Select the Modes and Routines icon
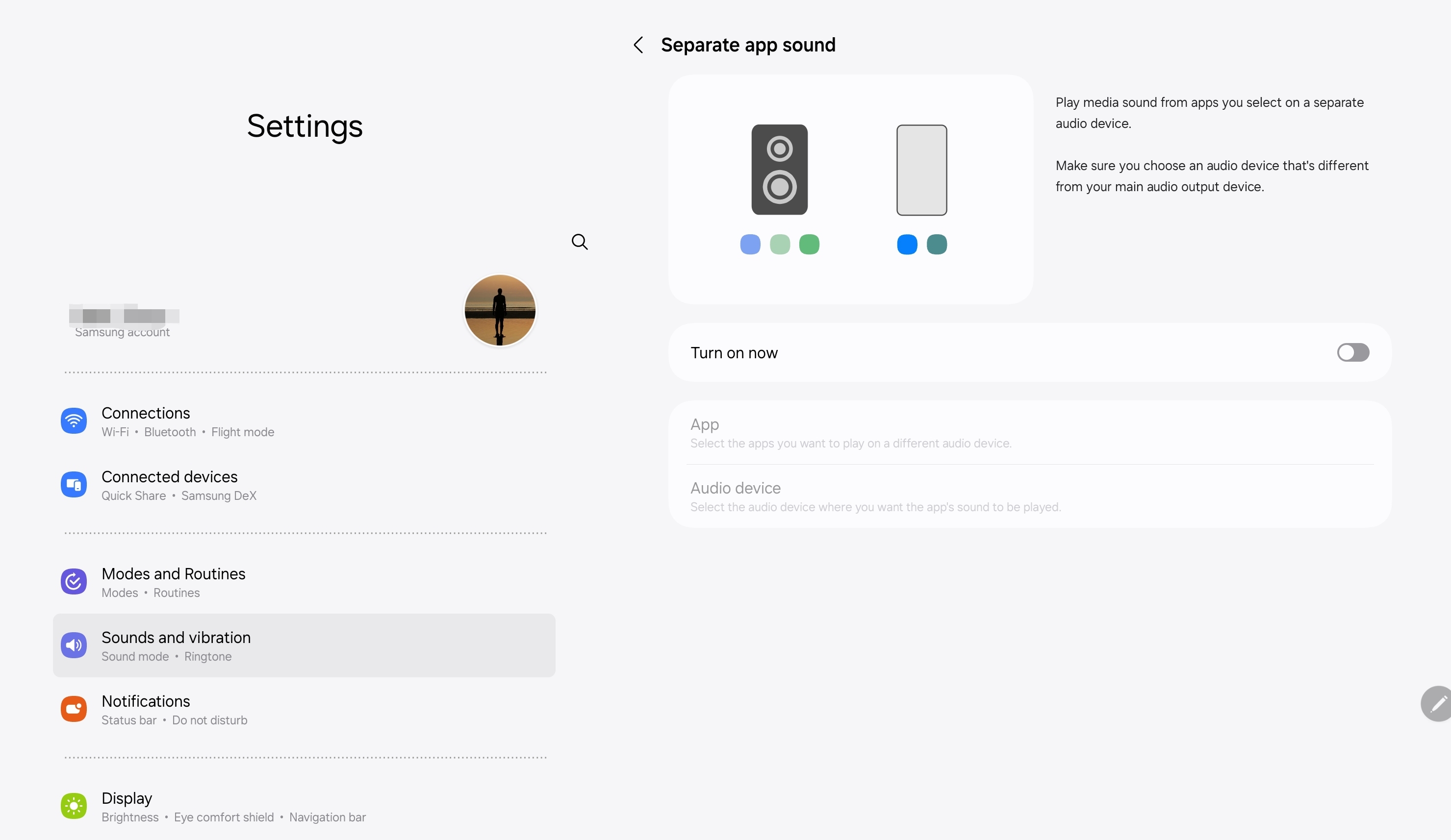Image resolution: width=1451 pixels, height=840 pixels. [74, 582]
